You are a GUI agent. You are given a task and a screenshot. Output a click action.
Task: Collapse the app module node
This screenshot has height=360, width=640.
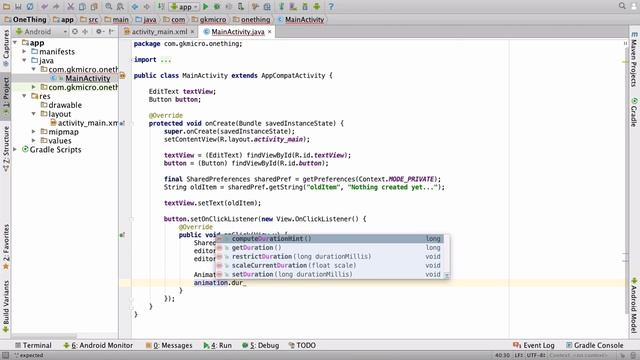click(x=15, y=42)
